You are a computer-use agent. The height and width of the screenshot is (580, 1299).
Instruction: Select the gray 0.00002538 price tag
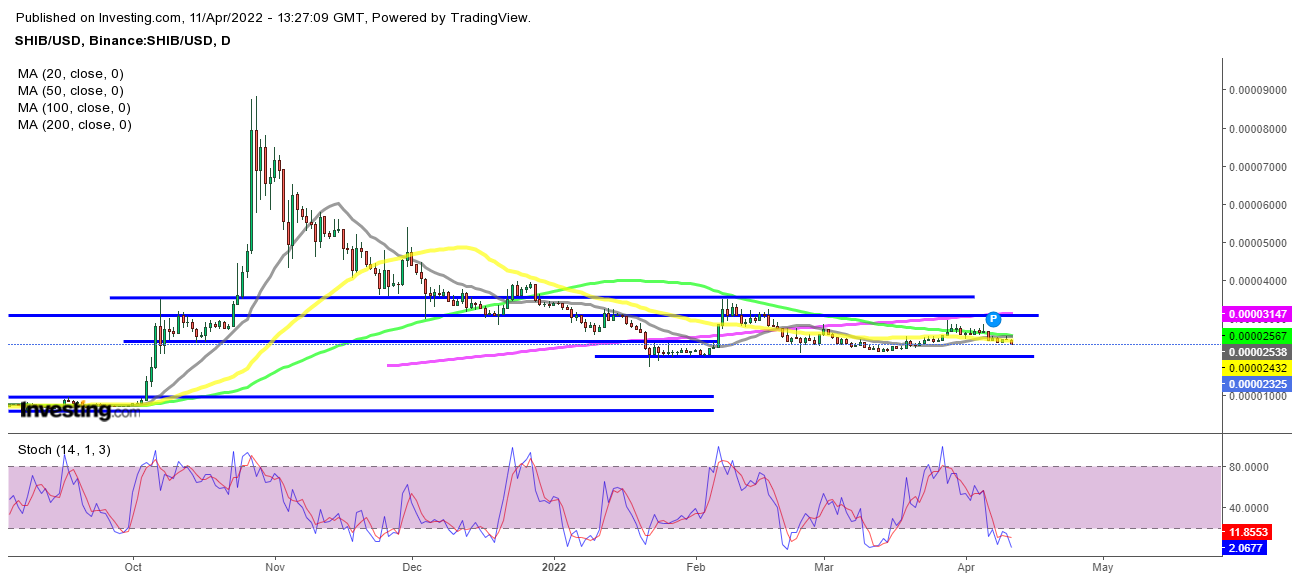1258,352
